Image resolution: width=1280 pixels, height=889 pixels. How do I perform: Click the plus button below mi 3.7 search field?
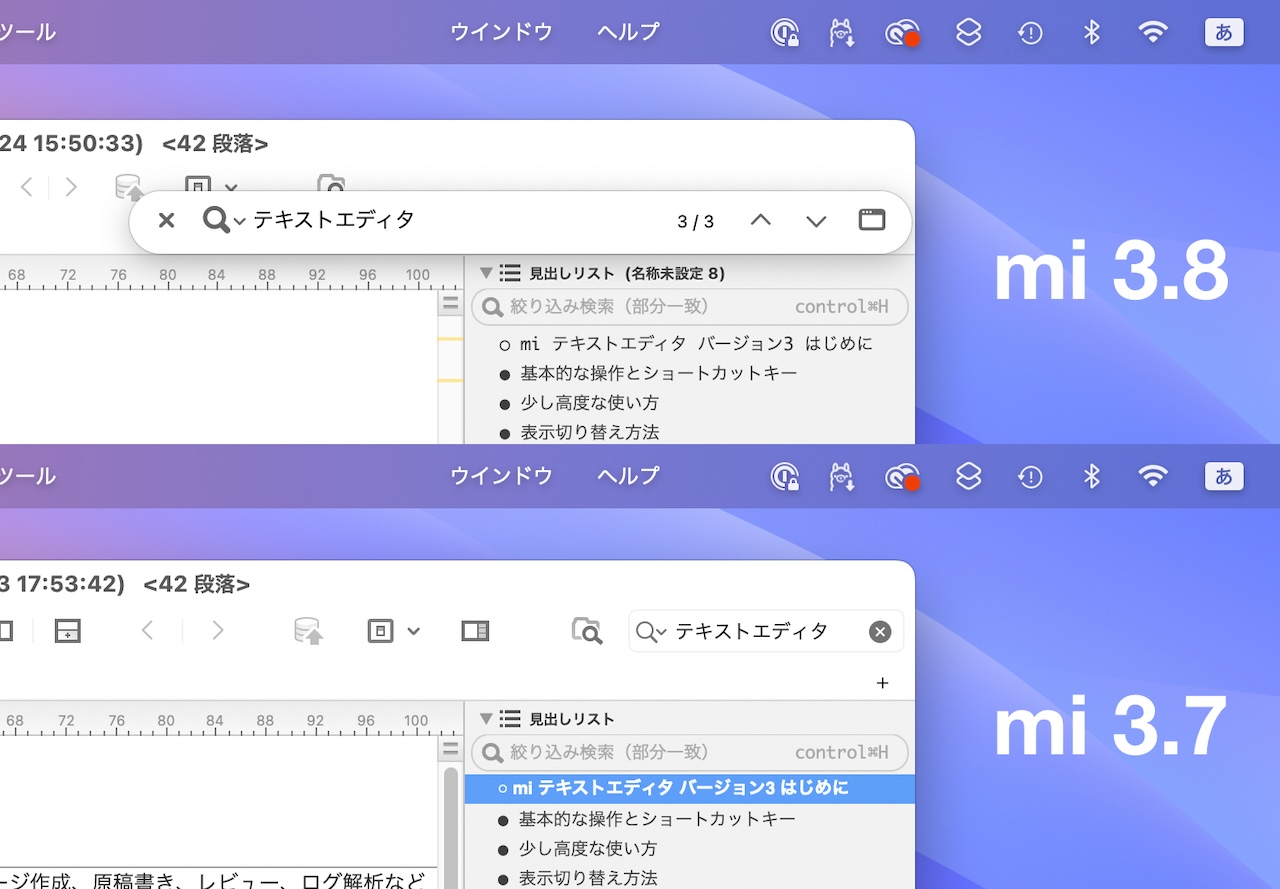882,683
